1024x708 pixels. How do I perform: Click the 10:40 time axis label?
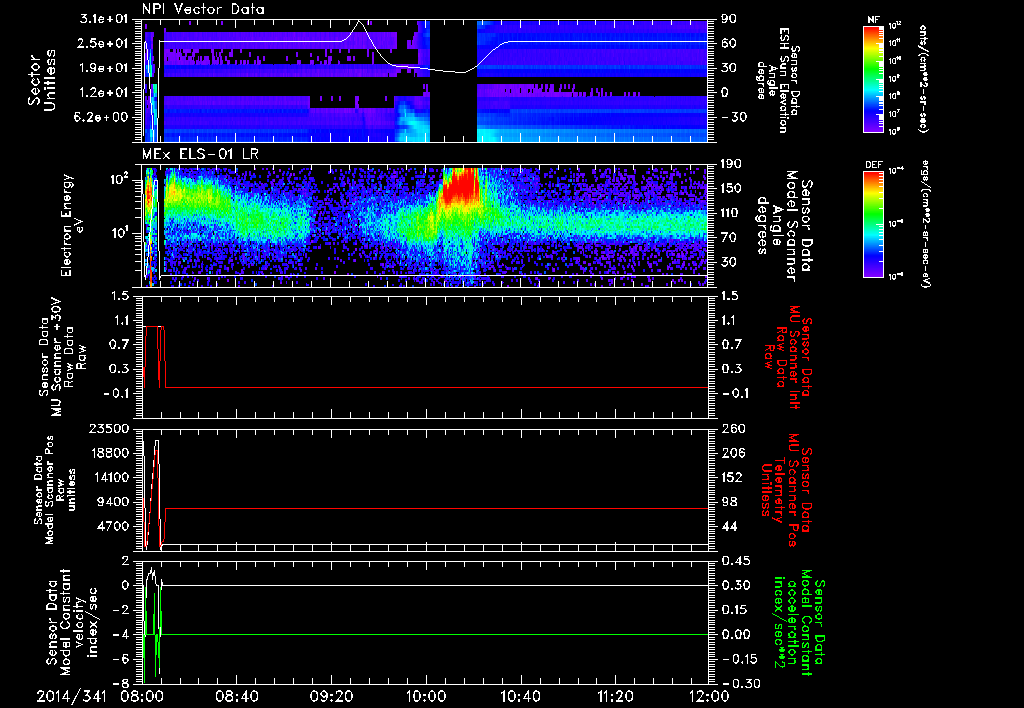[520, 696]
